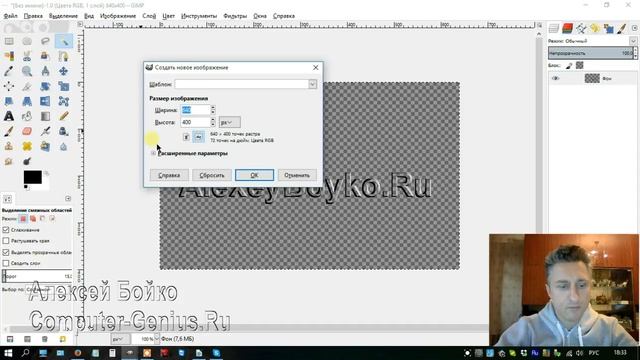
Task: Click the Отменить cancel button
Action: click(297, 175)
